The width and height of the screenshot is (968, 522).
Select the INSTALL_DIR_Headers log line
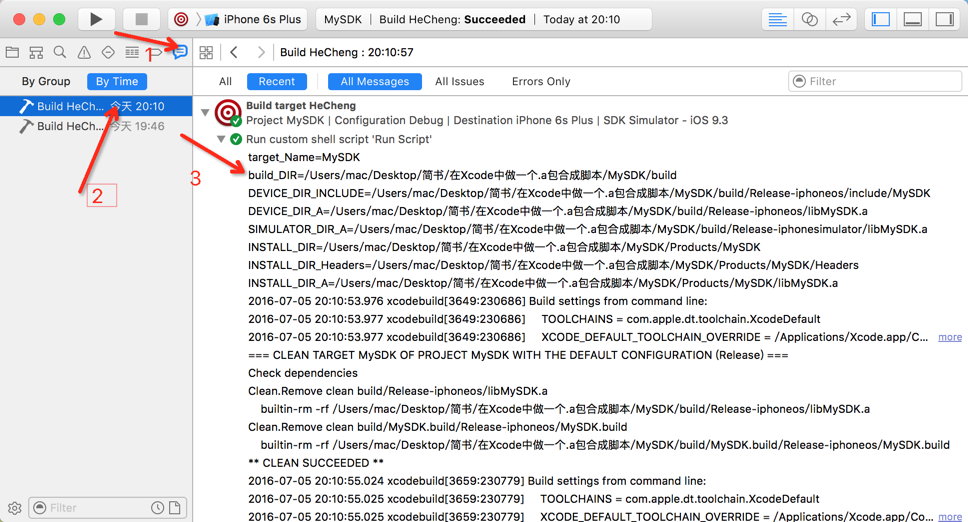click(x=553, y=265)
